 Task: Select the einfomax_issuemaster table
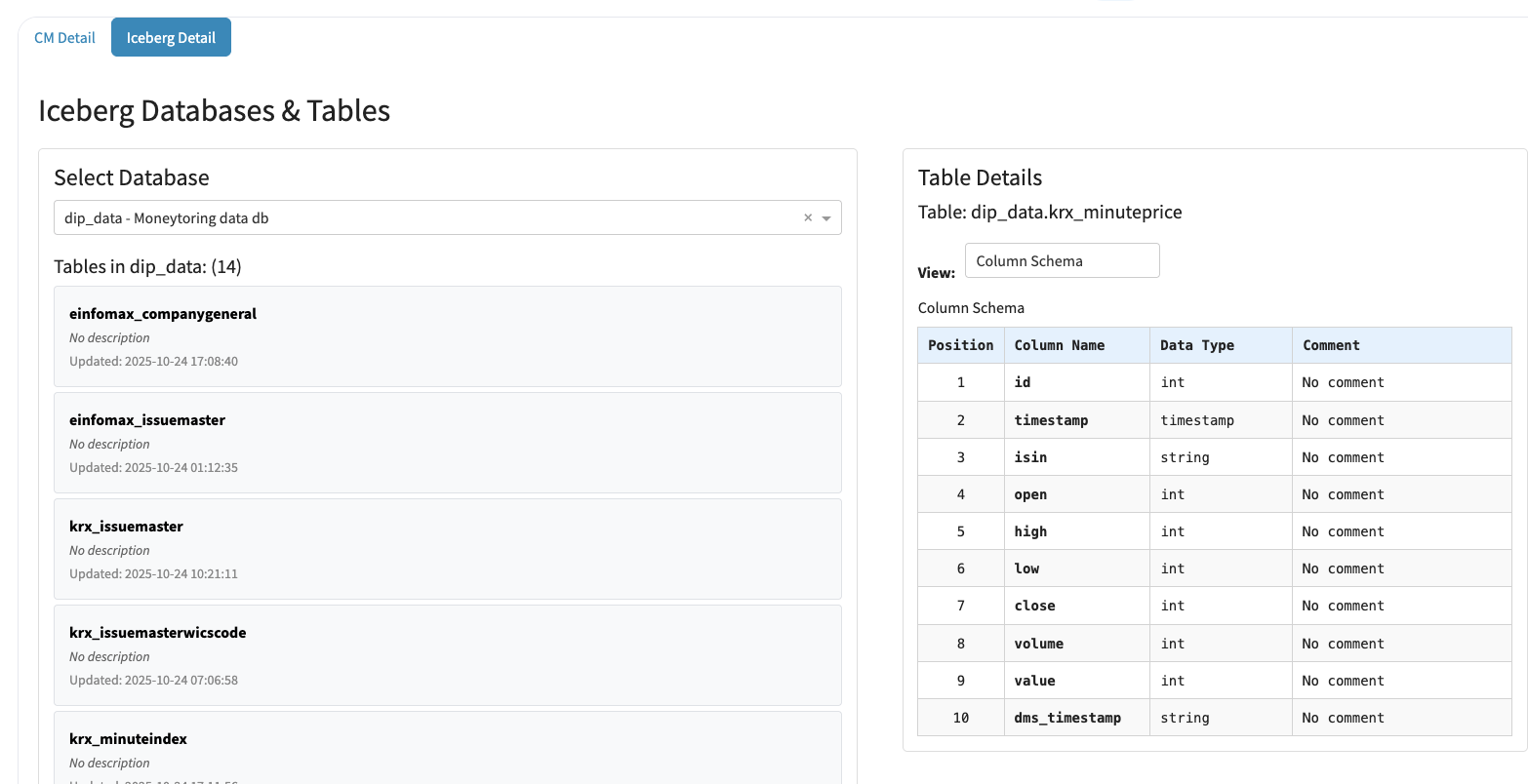447,443
